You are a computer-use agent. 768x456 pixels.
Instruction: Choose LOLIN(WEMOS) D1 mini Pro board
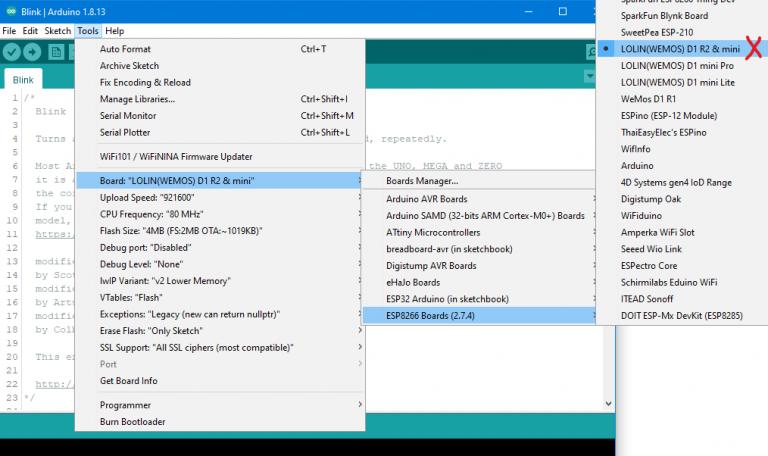coord(676,65)
